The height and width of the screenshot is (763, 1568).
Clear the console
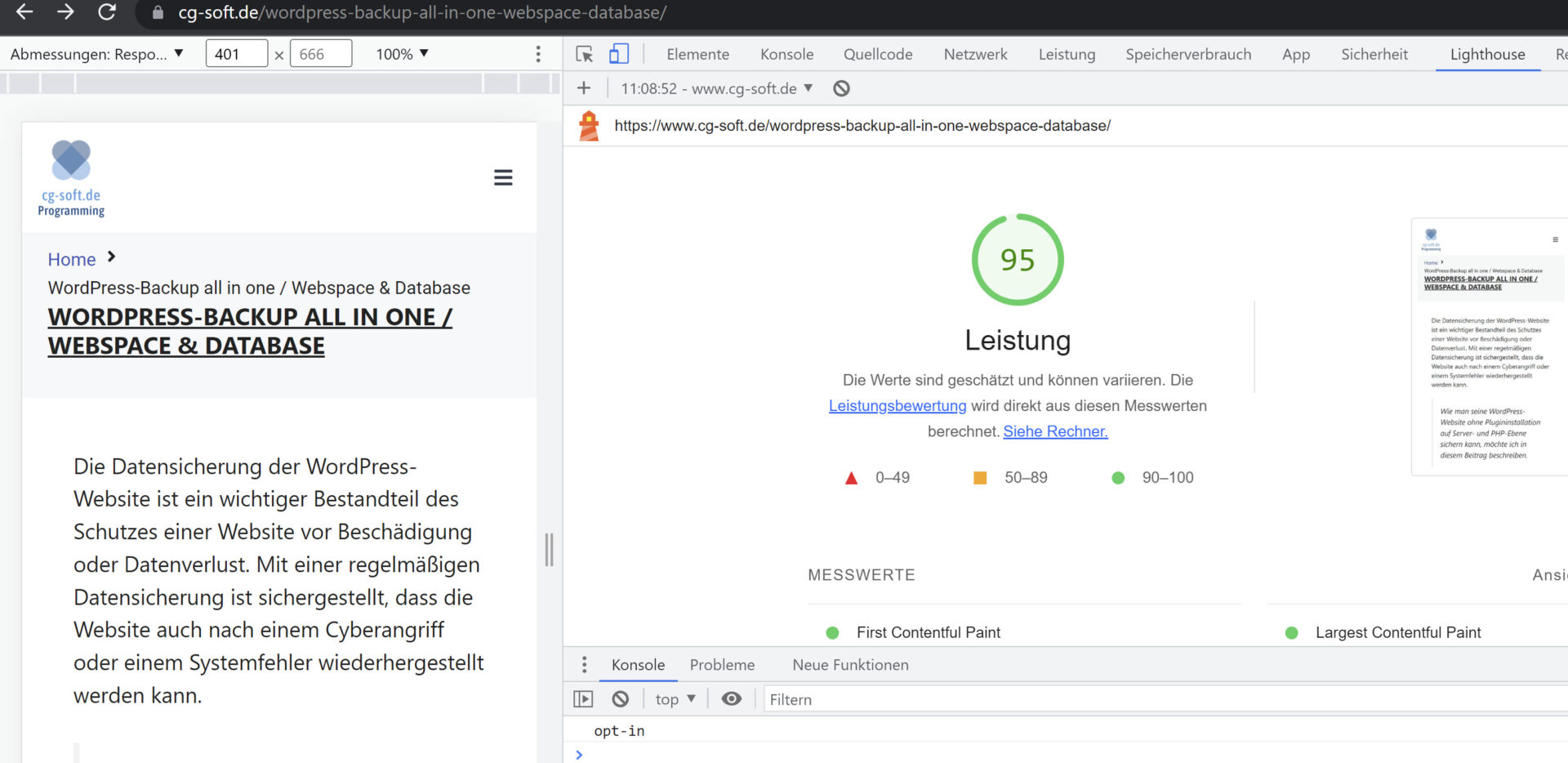pyautogui.click(x=621, y=699)
